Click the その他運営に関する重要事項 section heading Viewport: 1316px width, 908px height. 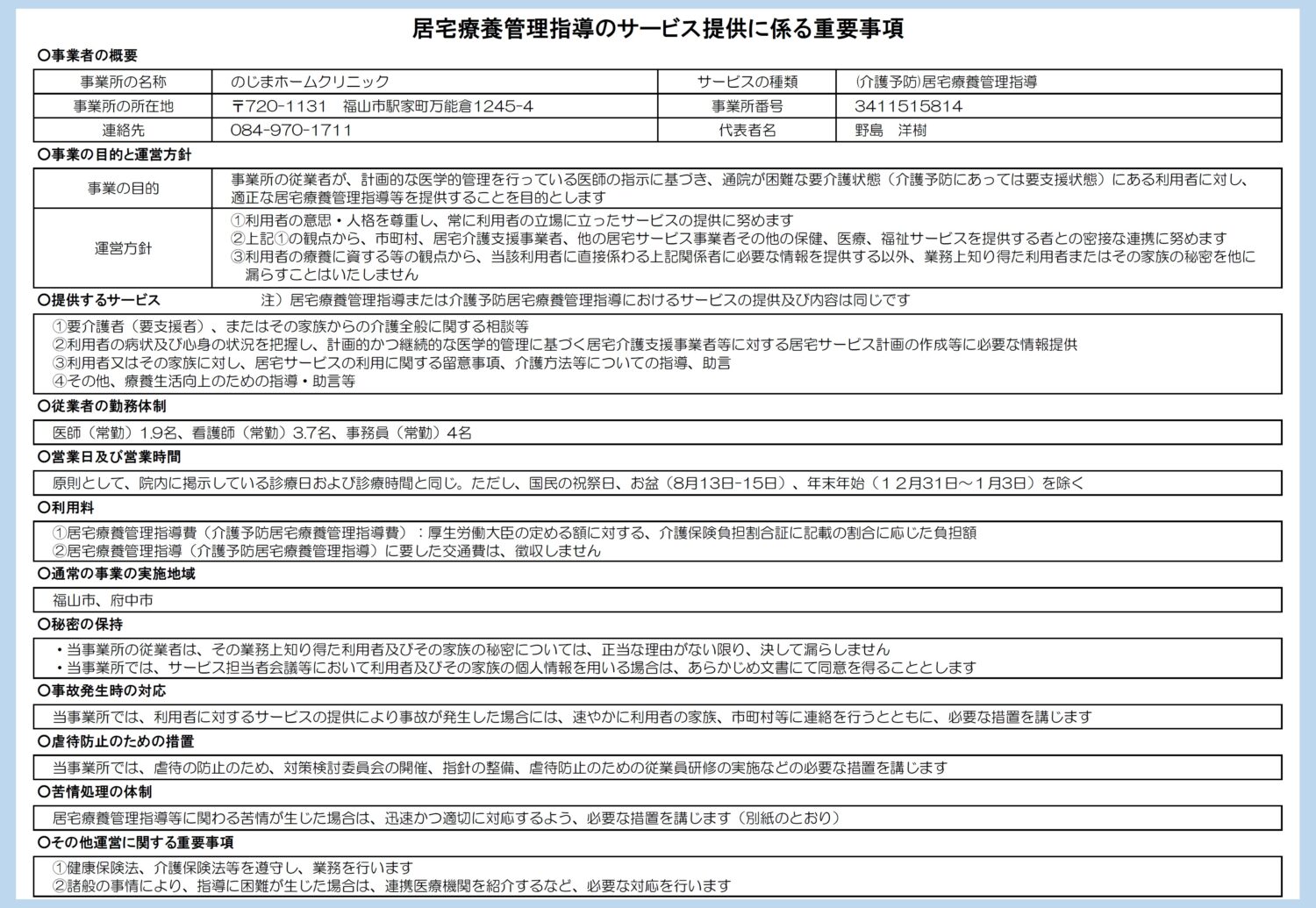coord(136,842)
